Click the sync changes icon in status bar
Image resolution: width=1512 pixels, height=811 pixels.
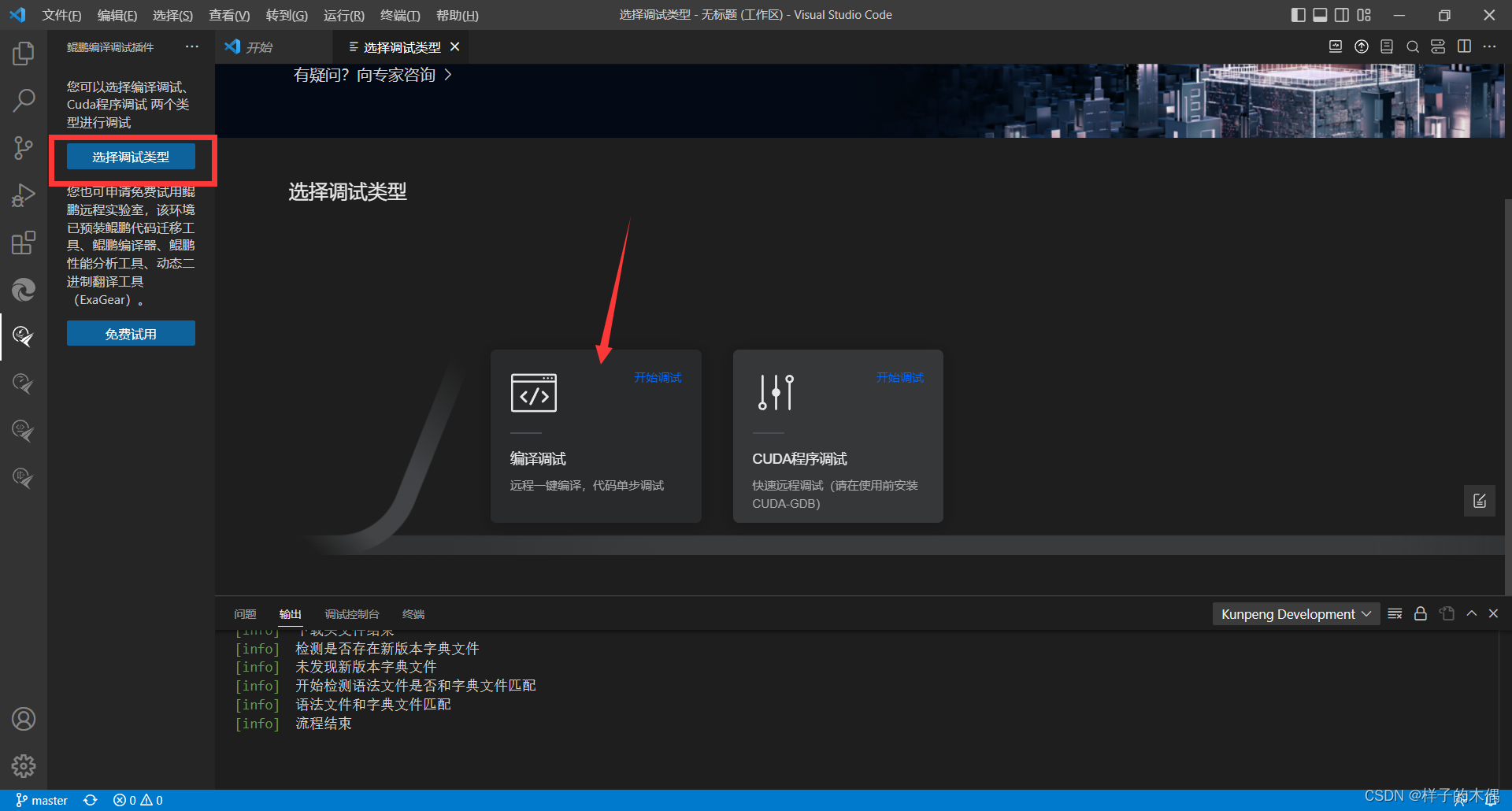(x=91, y=800)
